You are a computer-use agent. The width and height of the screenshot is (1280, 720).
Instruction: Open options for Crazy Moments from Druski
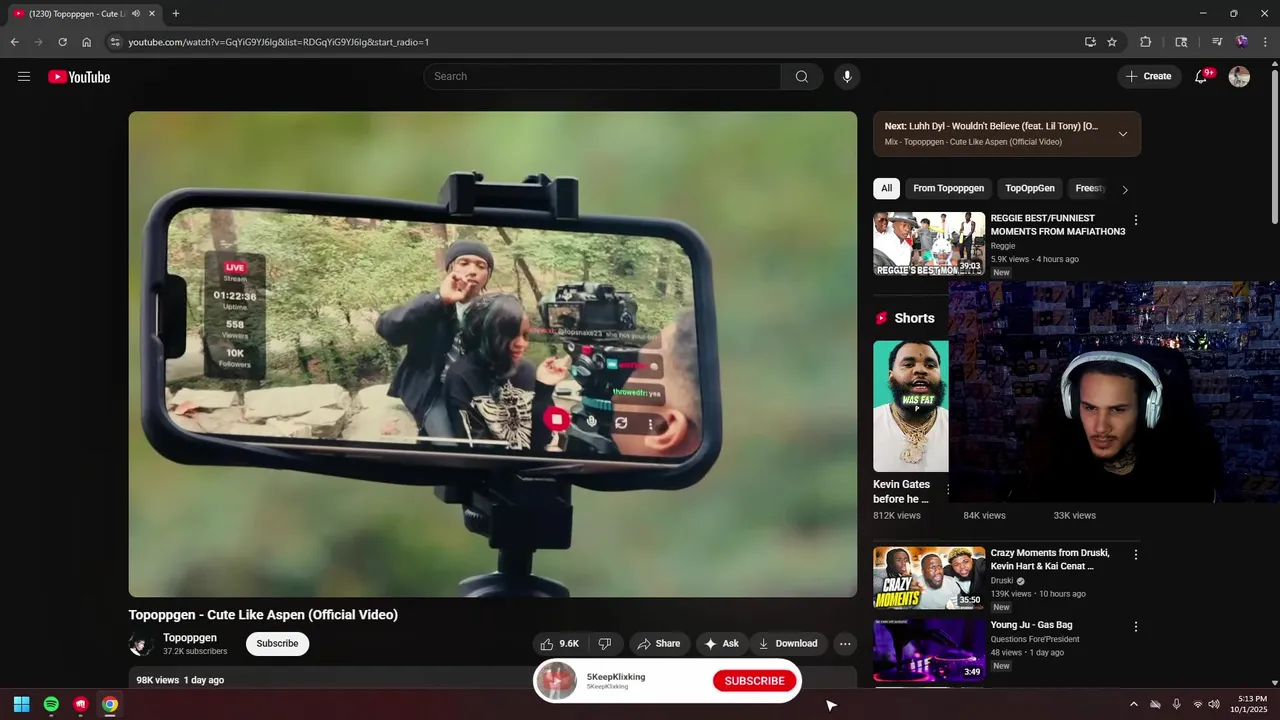tap(1135, 555)
